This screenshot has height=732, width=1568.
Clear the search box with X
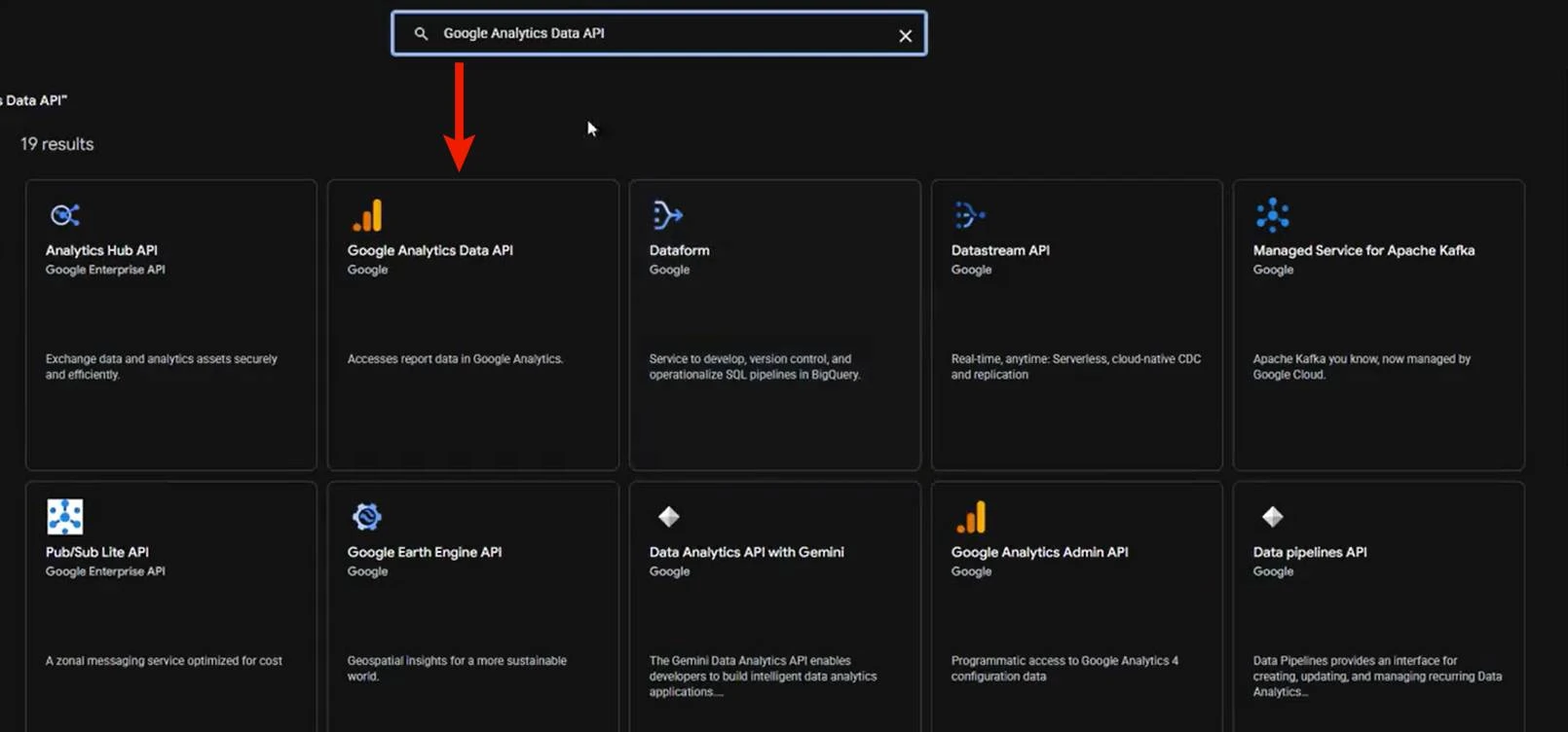[x=905, y=36]
